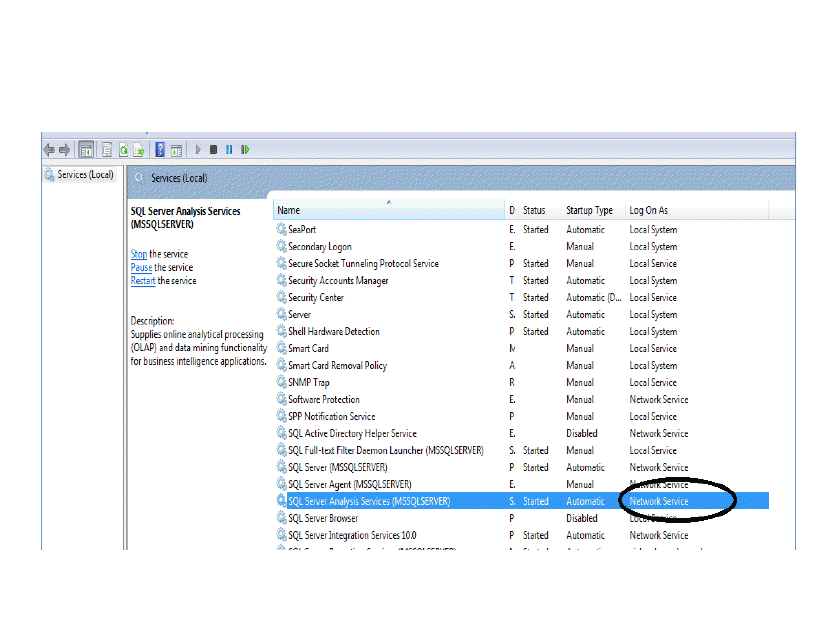Screen dimensions: 837x628
Task: Click the Back arrow in the toolbar
Action: [49, 150]
